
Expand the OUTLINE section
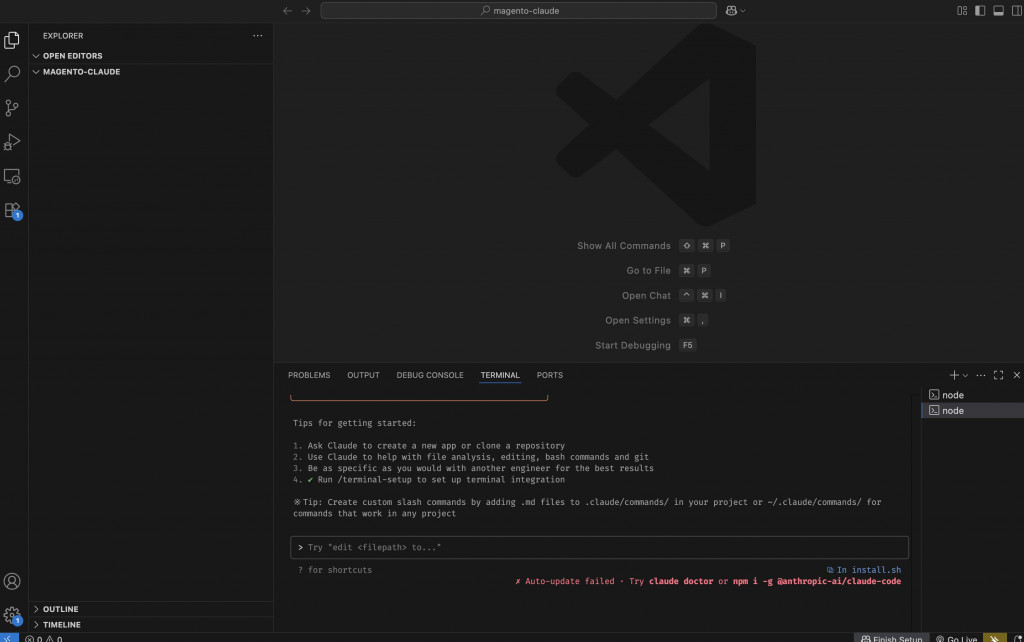point(151,609)
